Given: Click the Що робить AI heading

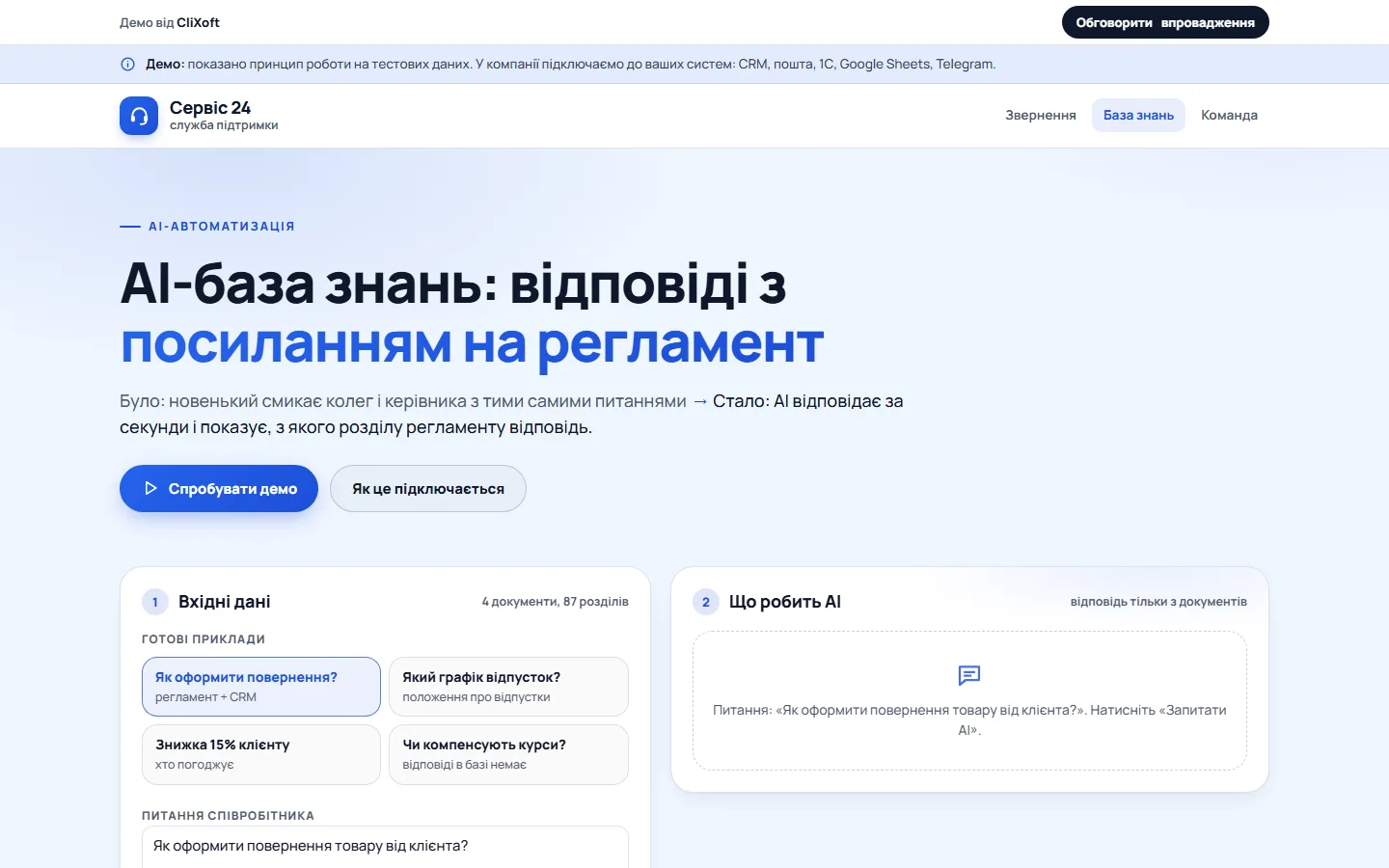Looking at the screenshot, I should [x=785, y=602].
